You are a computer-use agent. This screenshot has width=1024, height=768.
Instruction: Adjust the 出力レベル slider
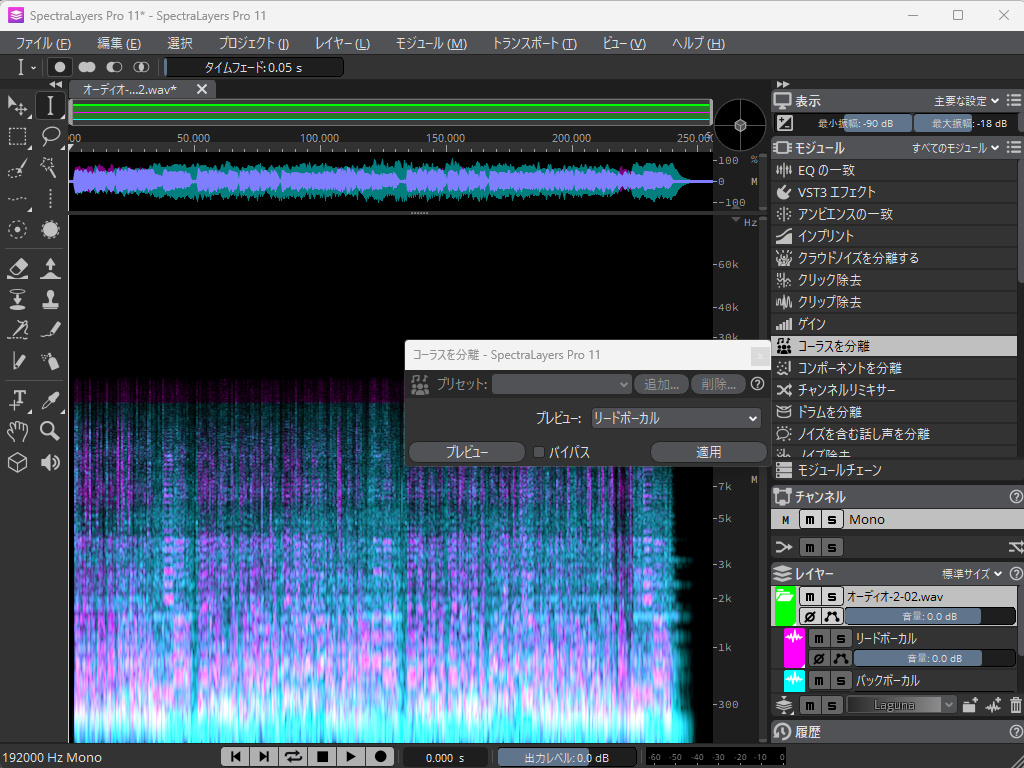[566, 757]
